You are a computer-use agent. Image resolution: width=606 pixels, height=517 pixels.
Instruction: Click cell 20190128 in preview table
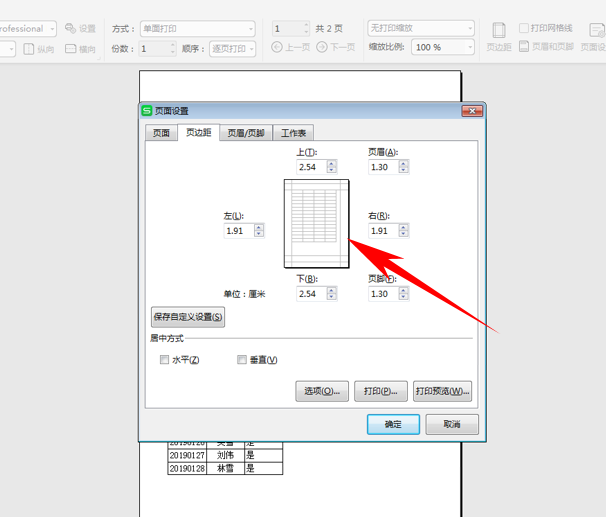point(187,468)
